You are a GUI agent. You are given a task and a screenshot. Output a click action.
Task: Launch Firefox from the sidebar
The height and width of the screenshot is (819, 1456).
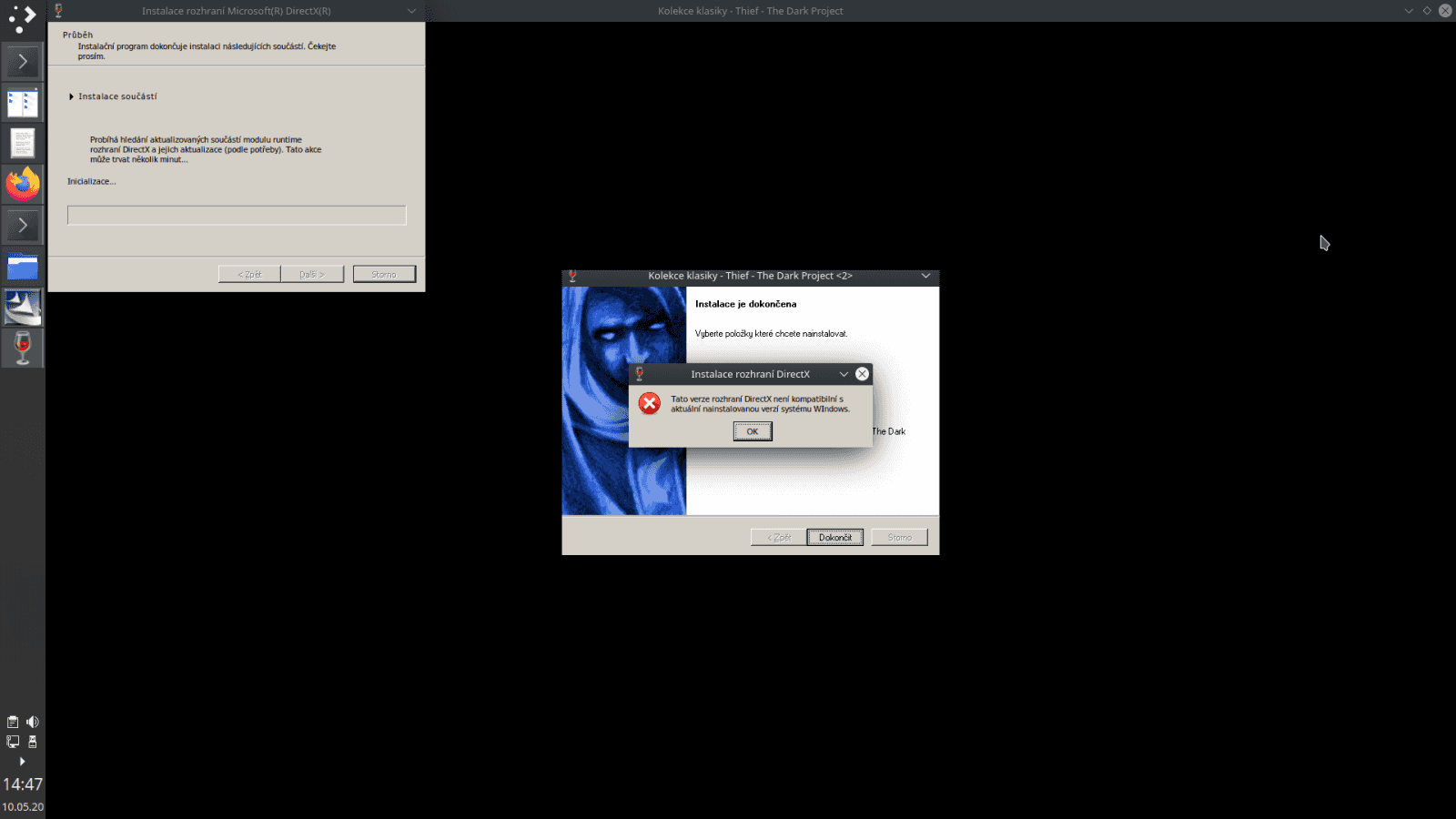point(22,184)
